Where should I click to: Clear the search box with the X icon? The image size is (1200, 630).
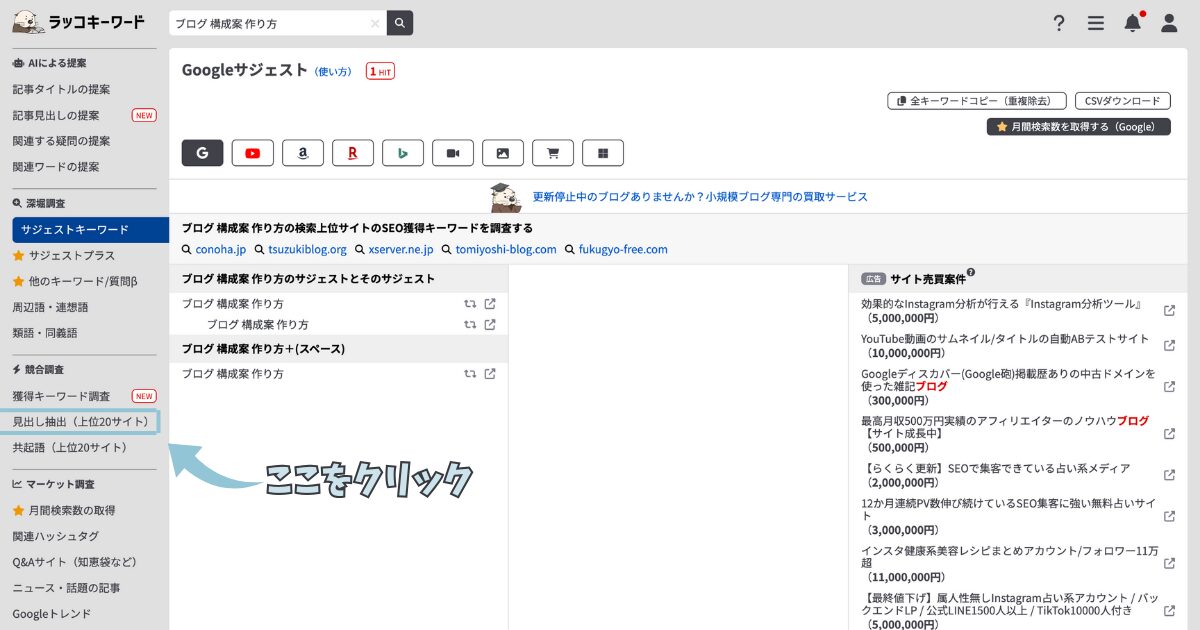(x=375, y=23)
